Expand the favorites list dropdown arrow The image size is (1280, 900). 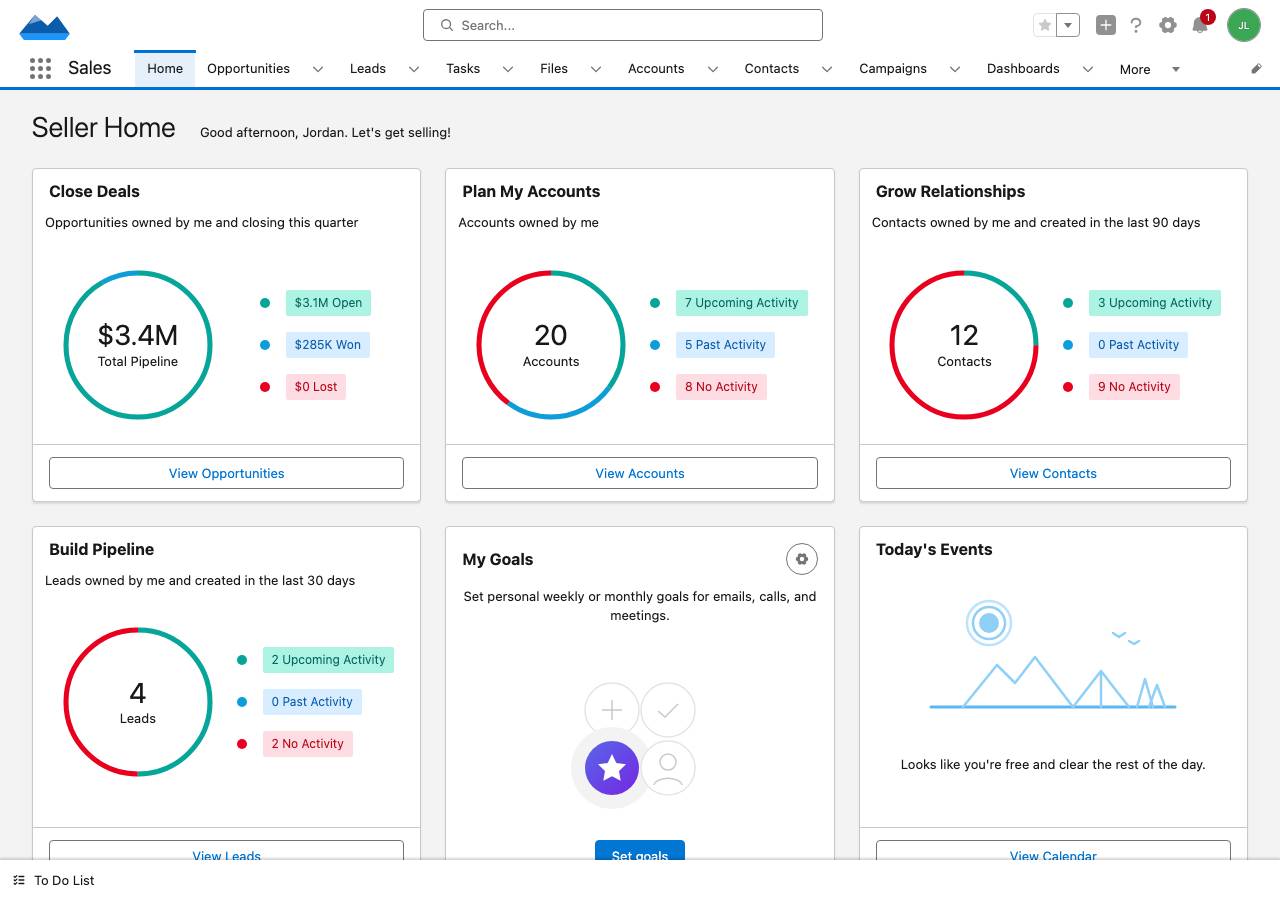[1068, 25]
